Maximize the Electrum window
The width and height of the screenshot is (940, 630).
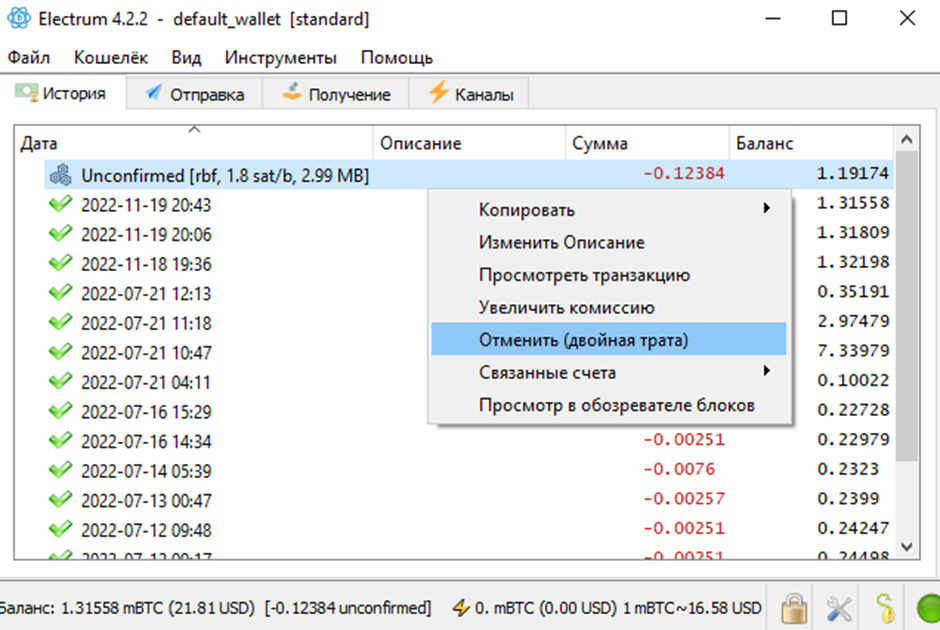839,19
